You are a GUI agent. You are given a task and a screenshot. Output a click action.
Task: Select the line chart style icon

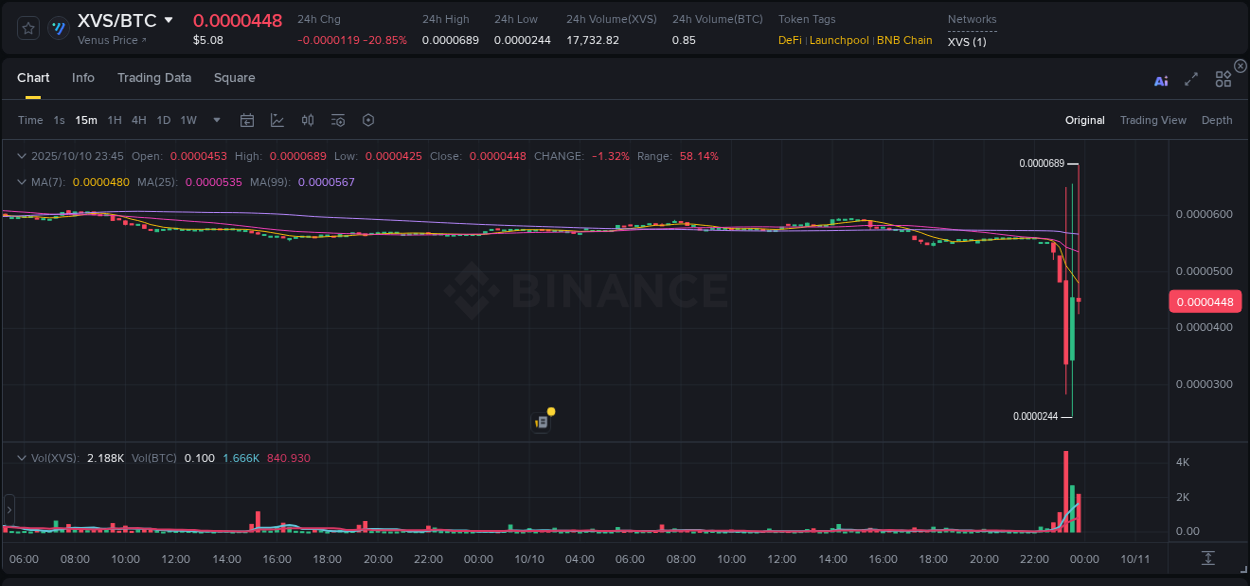[x=277, y=120]
